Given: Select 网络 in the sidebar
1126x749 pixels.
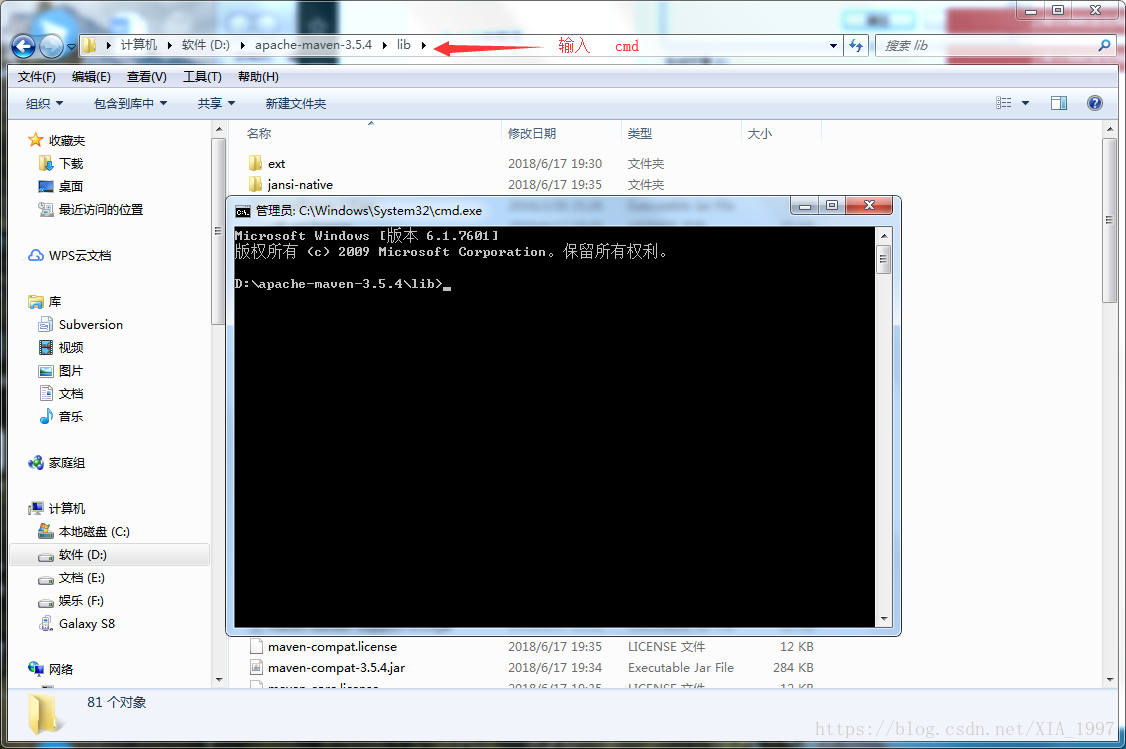Looking at the screenshot, I should click(x=60, y=669).
